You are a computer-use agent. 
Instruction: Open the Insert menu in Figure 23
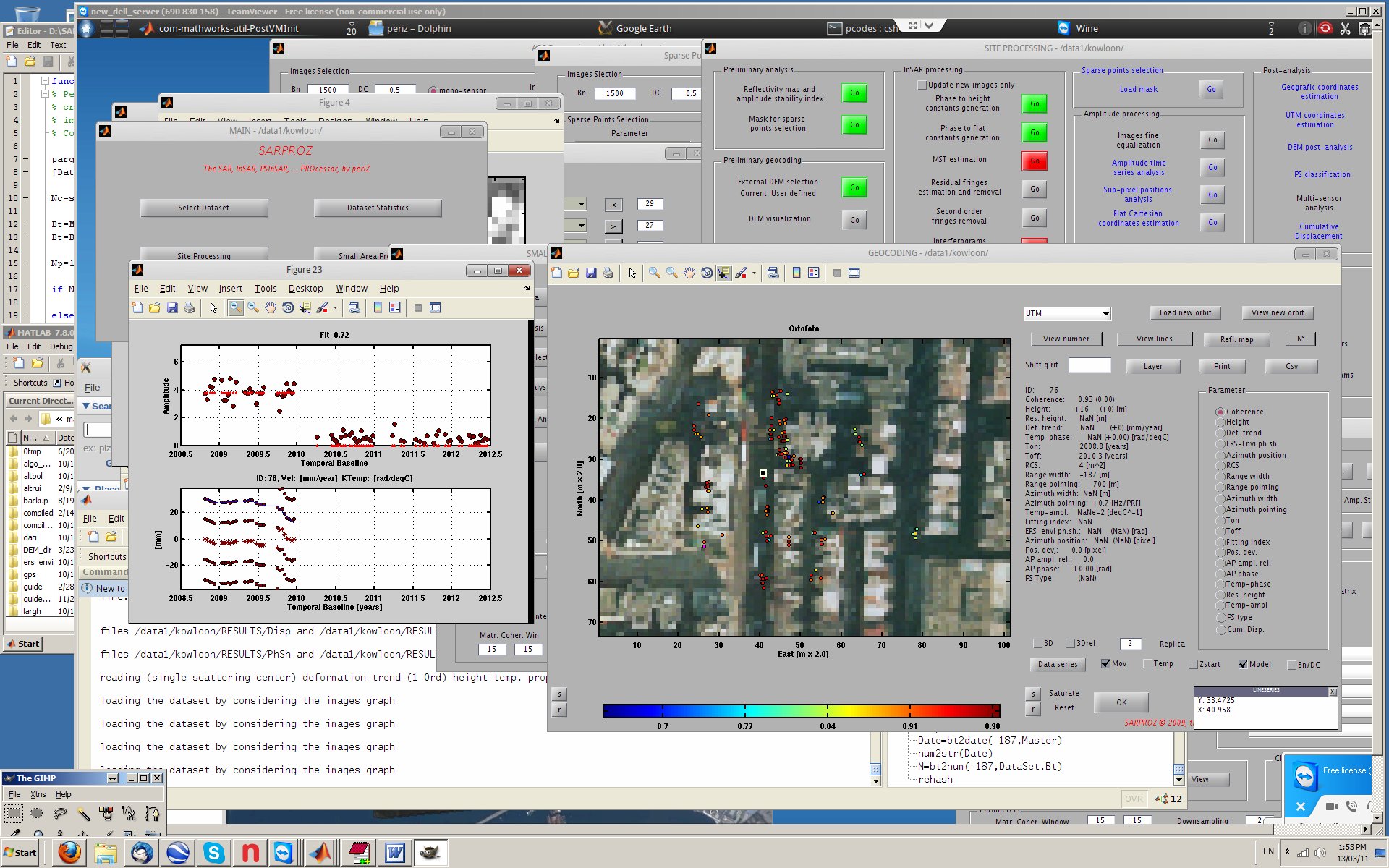[230, 289]
